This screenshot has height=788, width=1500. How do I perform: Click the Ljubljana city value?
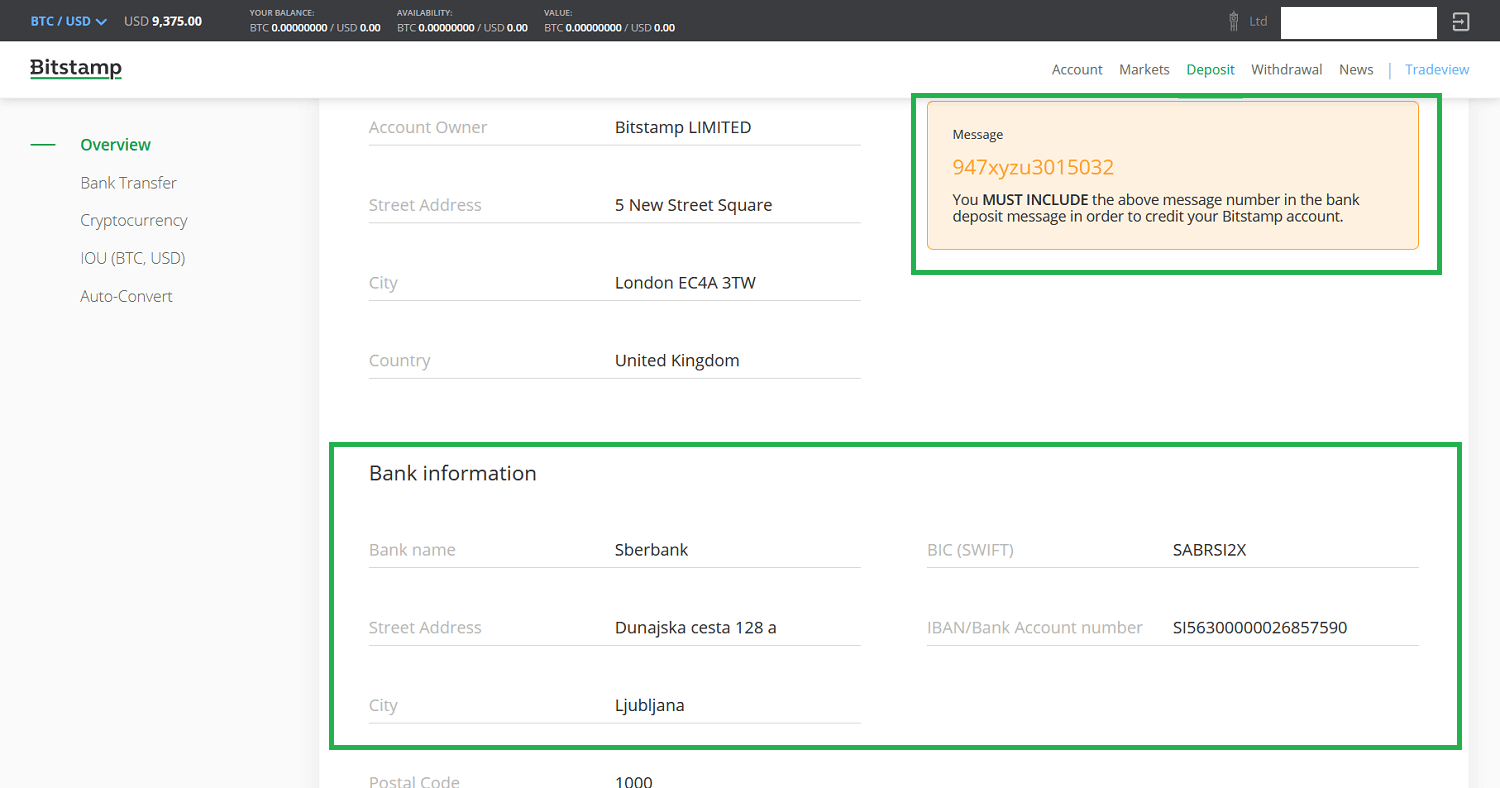[650, 706]
